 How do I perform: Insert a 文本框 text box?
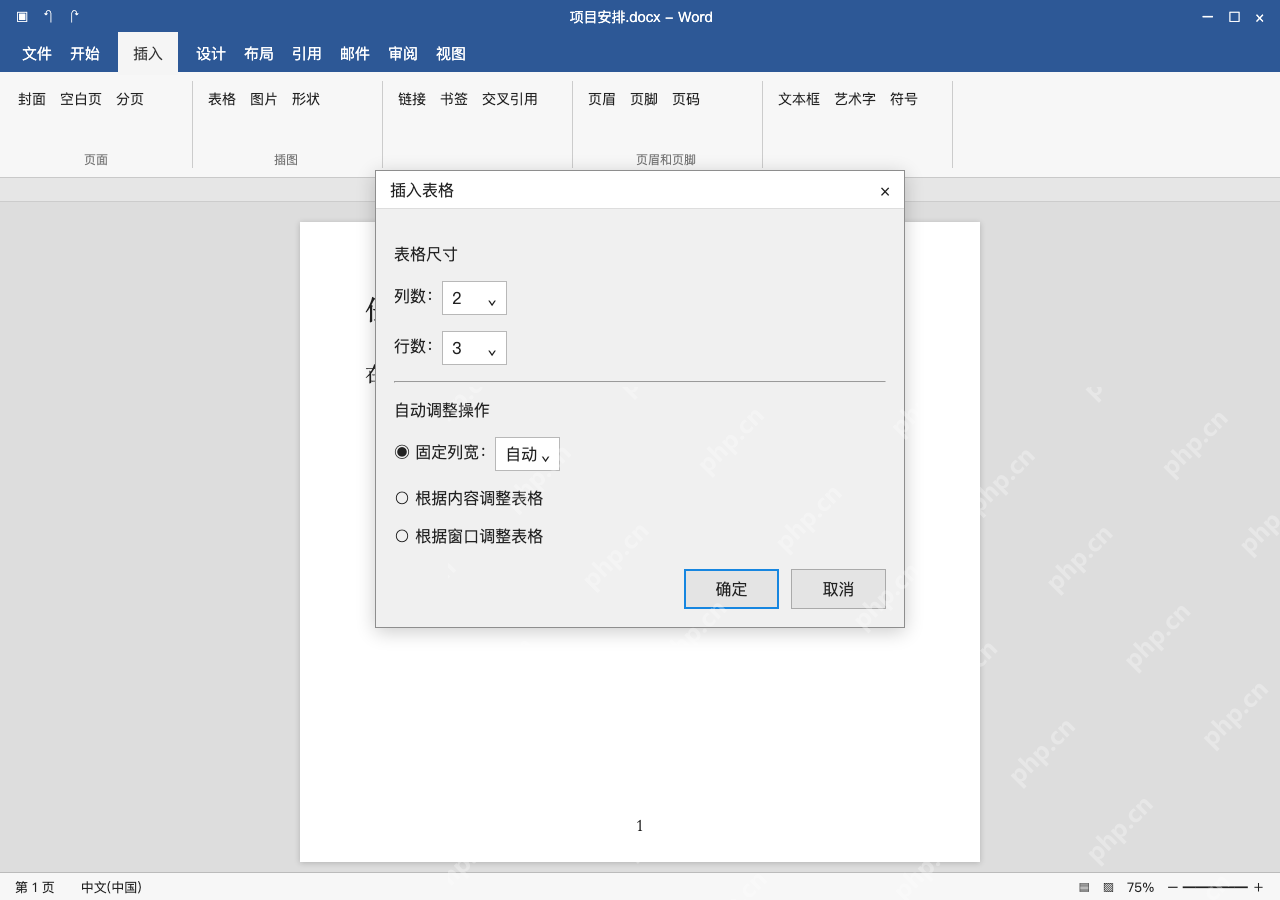799,99
